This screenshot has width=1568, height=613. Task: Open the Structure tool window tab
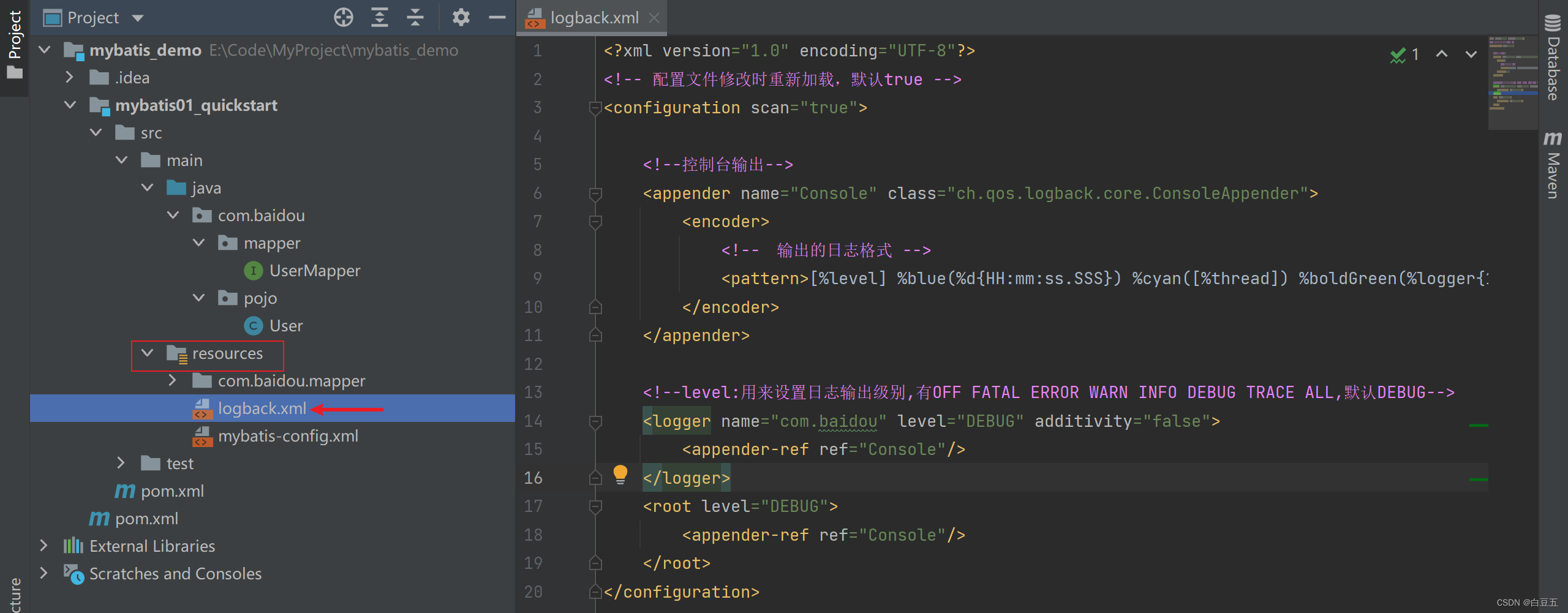[x=14, y=594]
